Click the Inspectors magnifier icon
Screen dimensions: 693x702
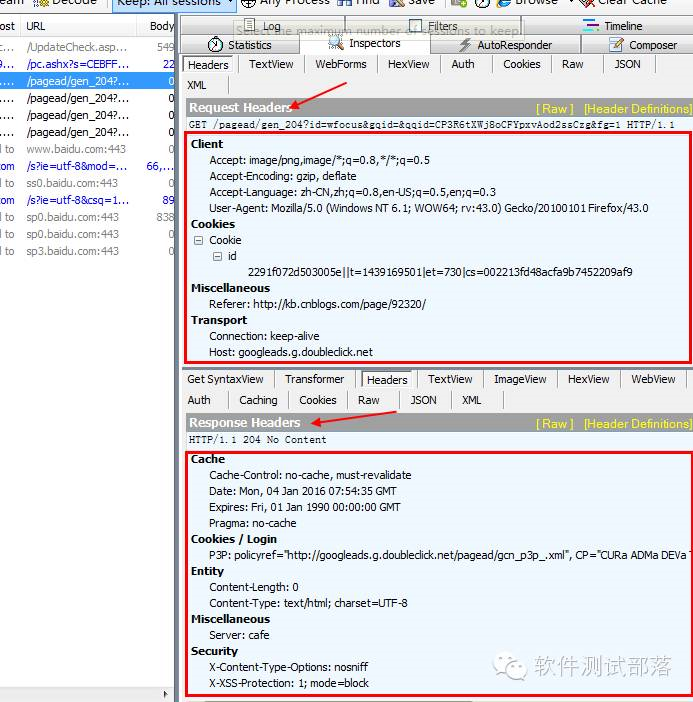tap(336, 43)
